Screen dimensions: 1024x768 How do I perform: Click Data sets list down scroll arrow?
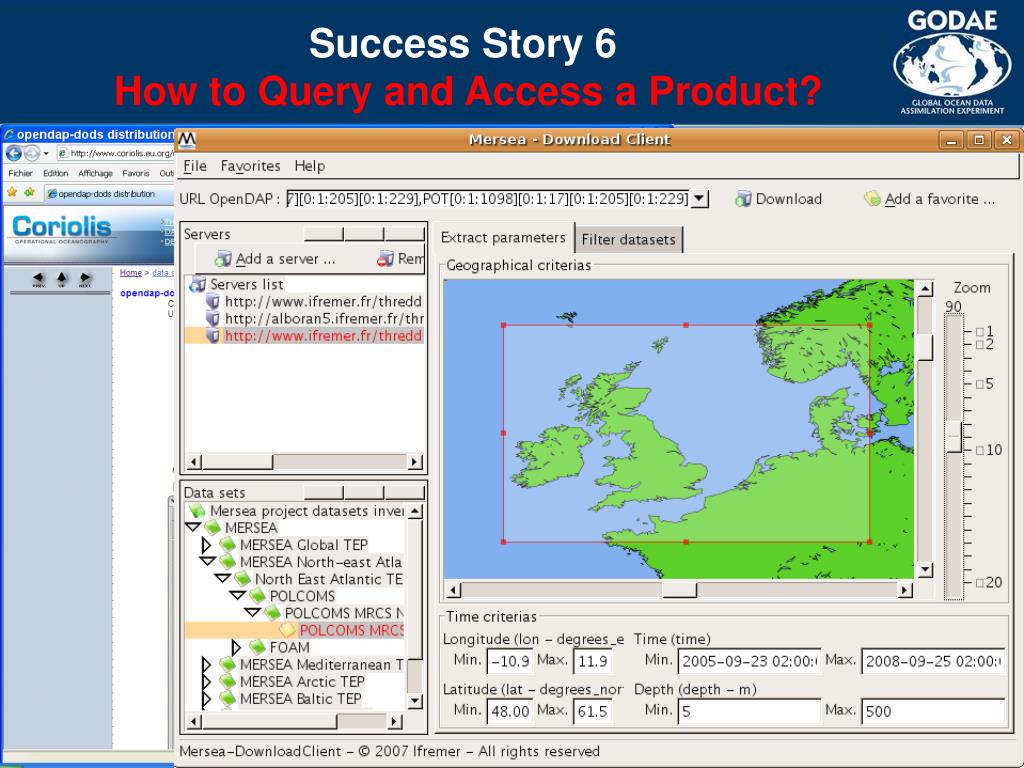tap(414, 701)
